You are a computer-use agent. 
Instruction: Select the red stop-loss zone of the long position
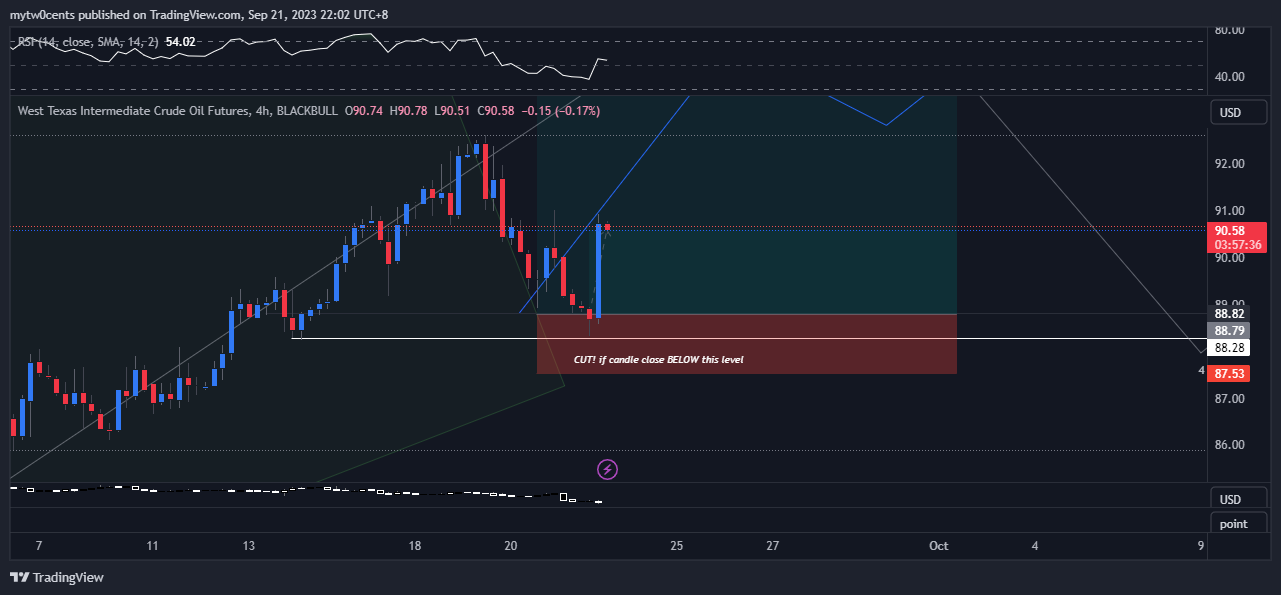click(x=746, y=344)
